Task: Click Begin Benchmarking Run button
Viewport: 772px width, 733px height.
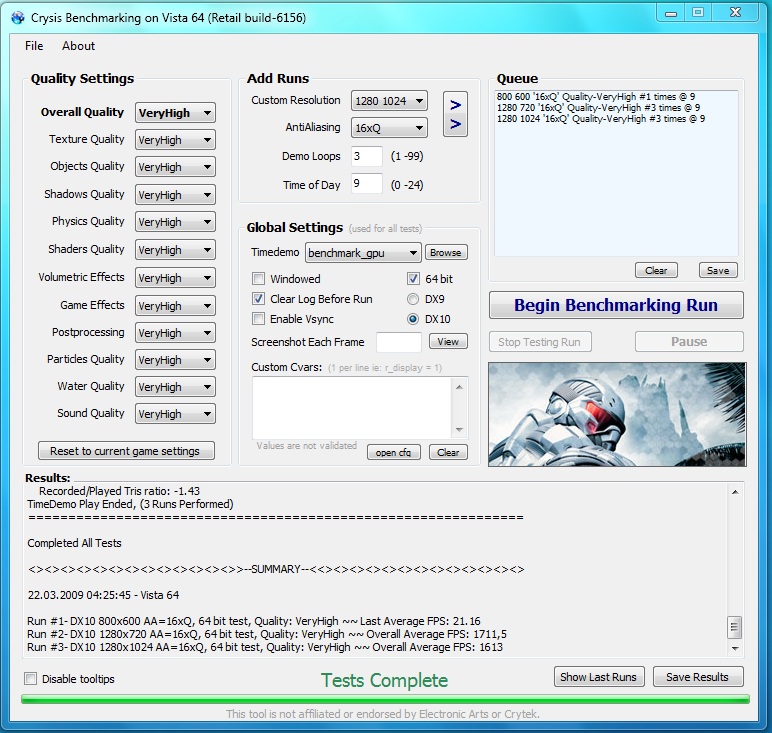Action: pos(616,305)
